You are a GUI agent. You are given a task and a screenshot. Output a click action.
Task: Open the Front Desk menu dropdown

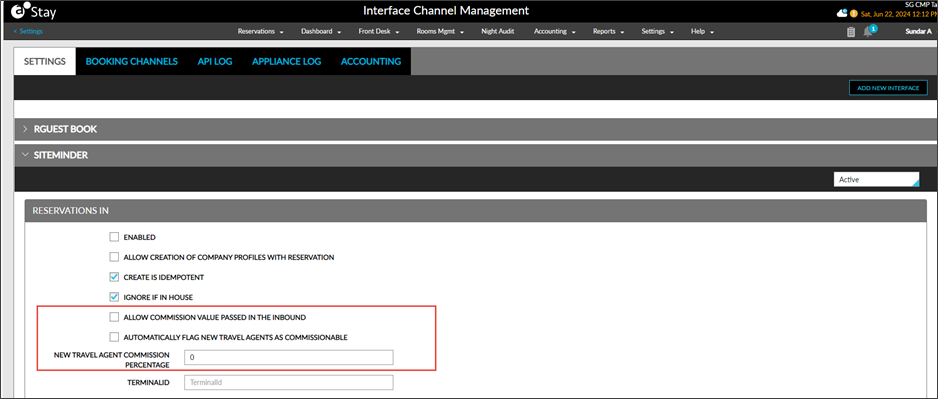point(379,32)
